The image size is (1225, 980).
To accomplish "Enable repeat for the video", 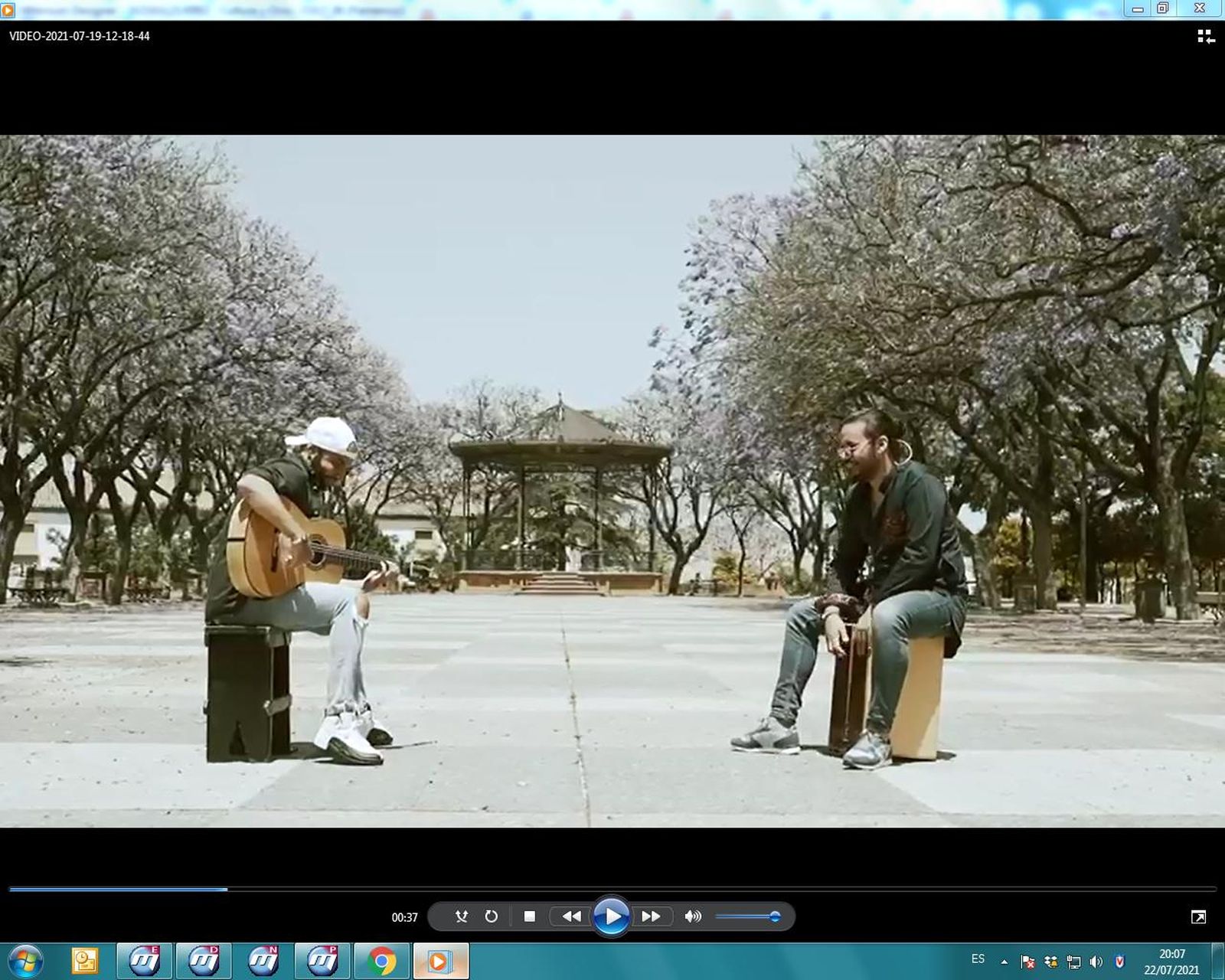I will pos(493,916).
